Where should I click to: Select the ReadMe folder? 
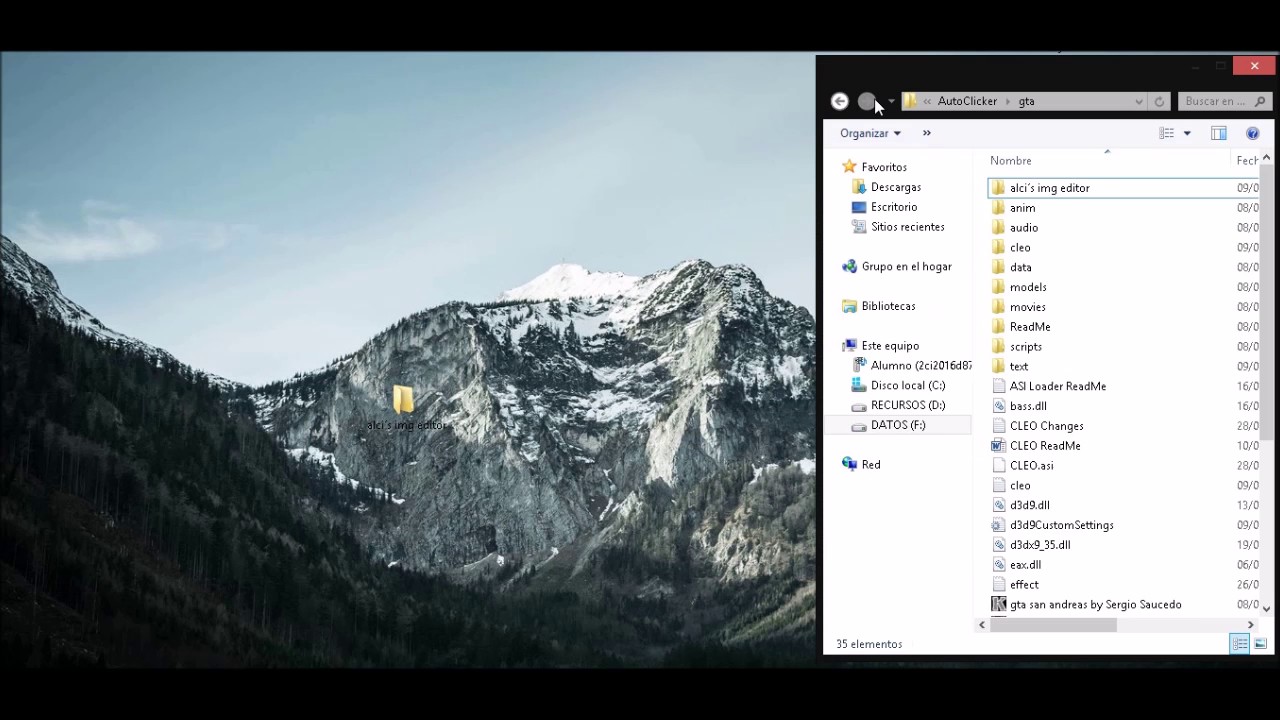point(1030,327)
